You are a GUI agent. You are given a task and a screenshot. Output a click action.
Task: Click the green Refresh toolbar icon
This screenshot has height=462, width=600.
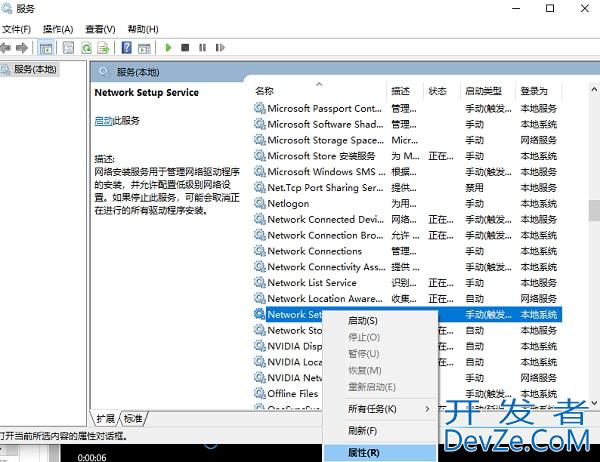coord(86,48)
